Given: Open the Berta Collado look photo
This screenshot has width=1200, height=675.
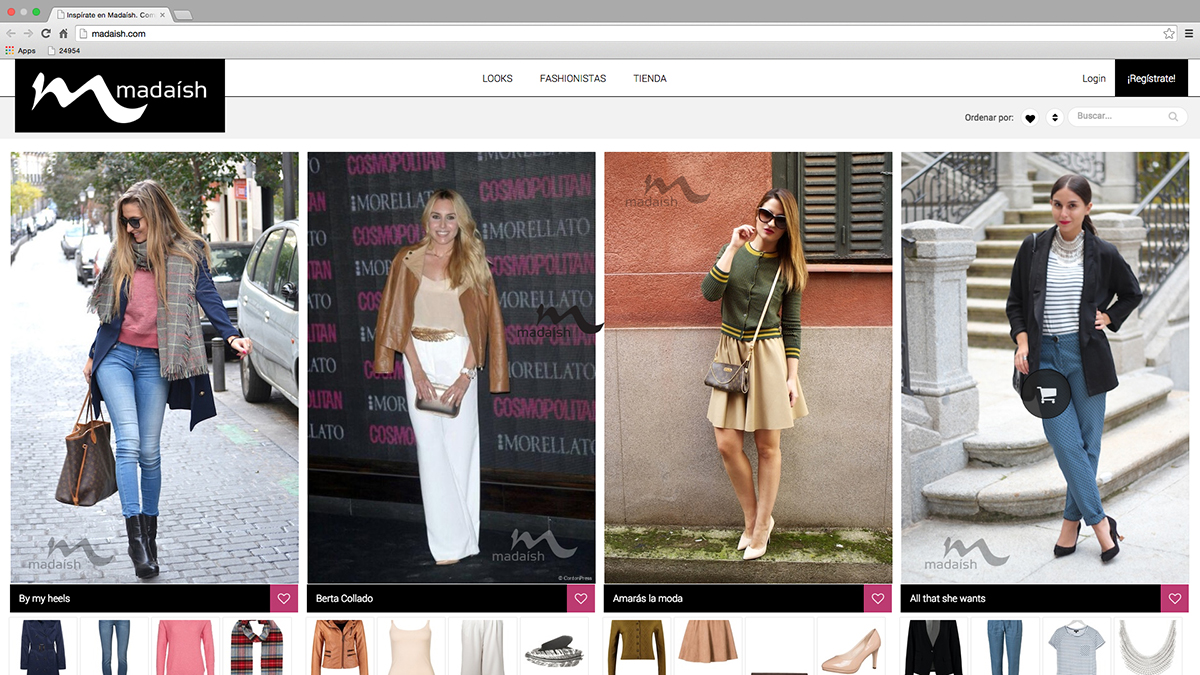Looking at the screenshot, I should tap(451, 368).
